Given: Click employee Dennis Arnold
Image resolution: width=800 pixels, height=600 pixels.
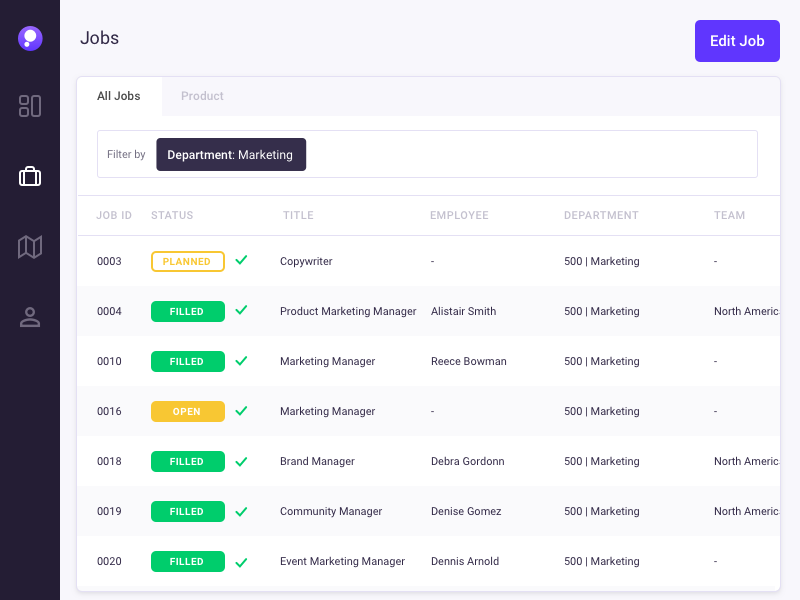Looking at the screenshot, I should 465,561.
